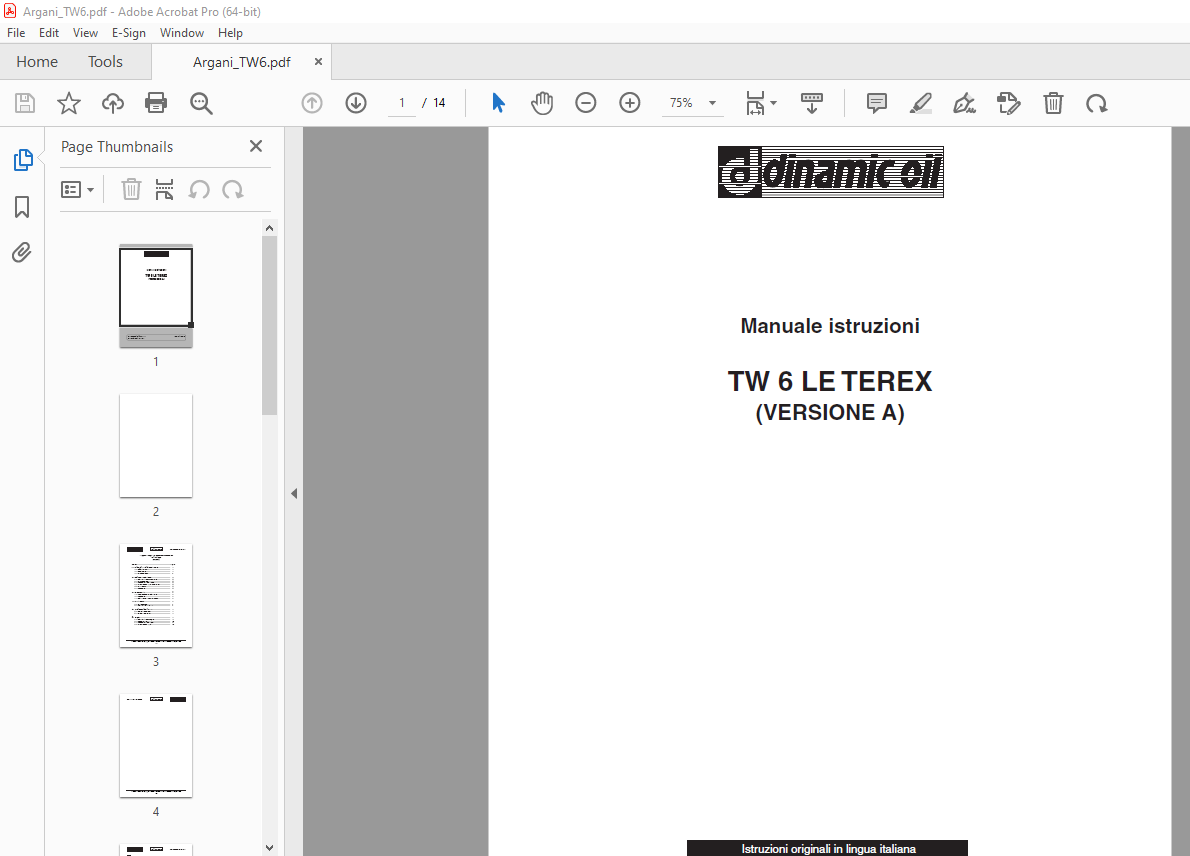Switch to the Tools tab
This screenshot has width=1190, height=856.
coord(105,61)
